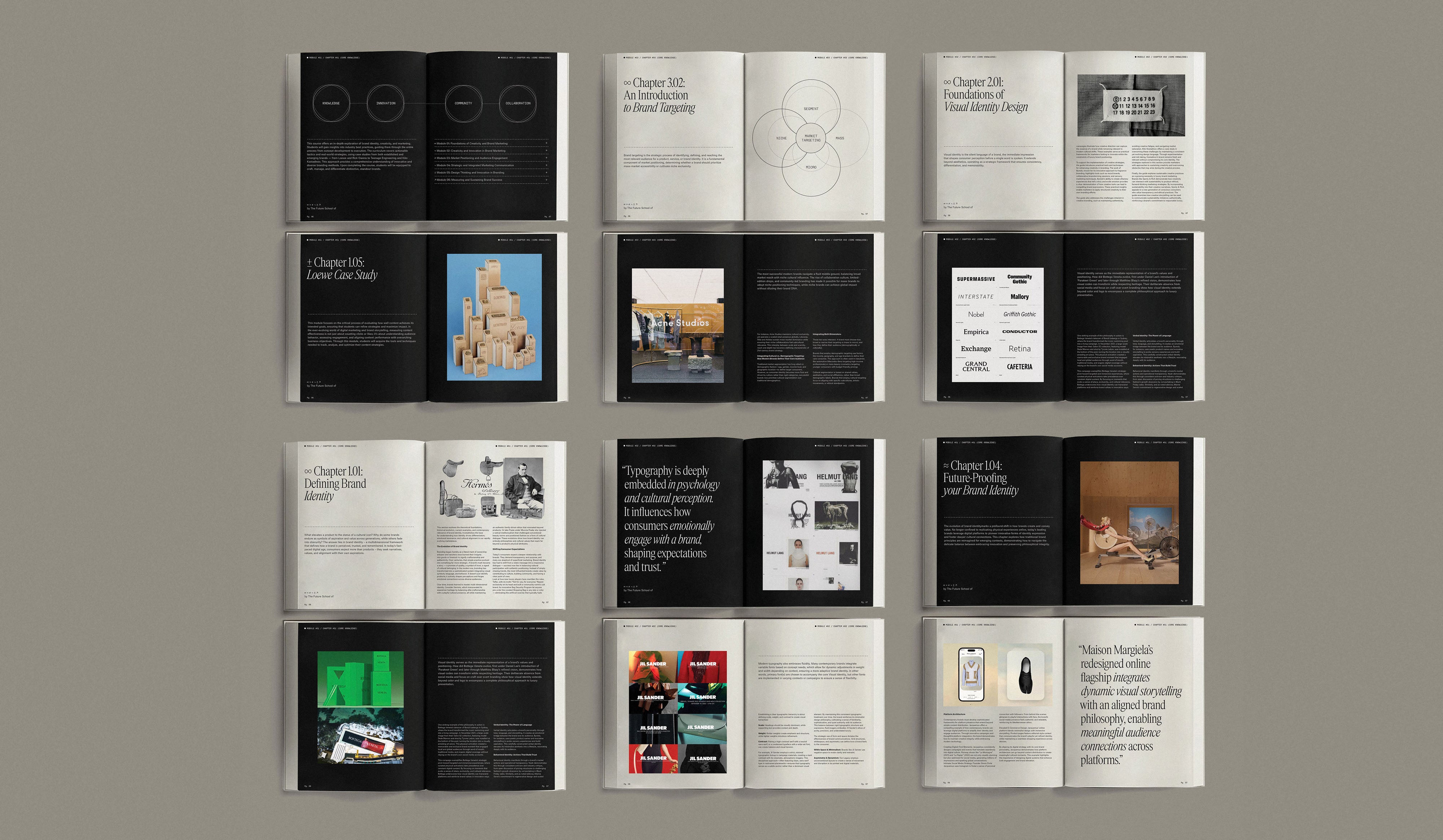Click the Acne Studios storefront image
Image resolution: width=1443 pixels, height=840 pixels.
tap(677, 325)
